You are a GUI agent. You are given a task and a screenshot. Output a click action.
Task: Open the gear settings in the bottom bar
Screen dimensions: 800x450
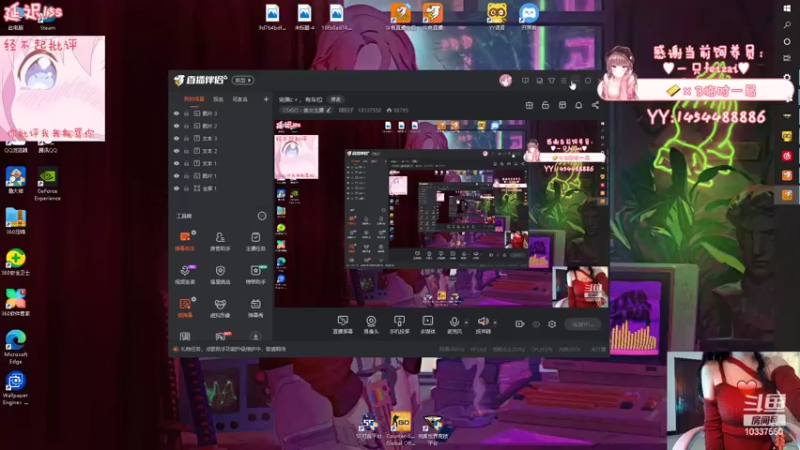pyautogui.click(x=552, y=324)
